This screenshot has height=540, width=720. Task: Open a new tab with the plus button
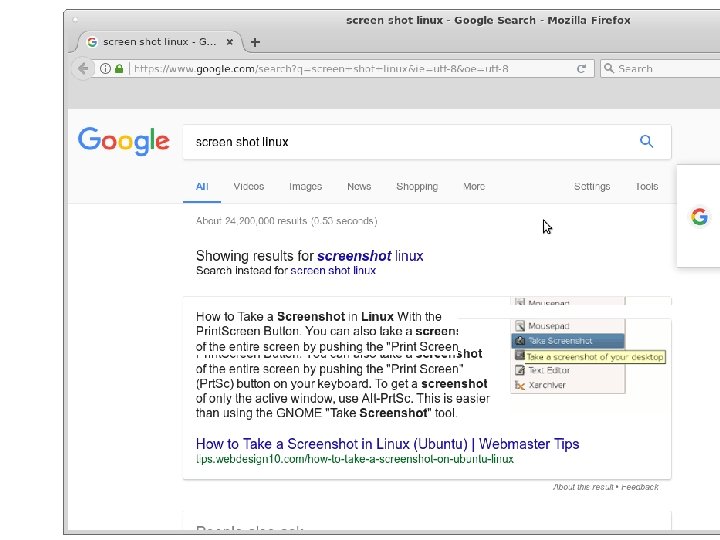[255, 42]
